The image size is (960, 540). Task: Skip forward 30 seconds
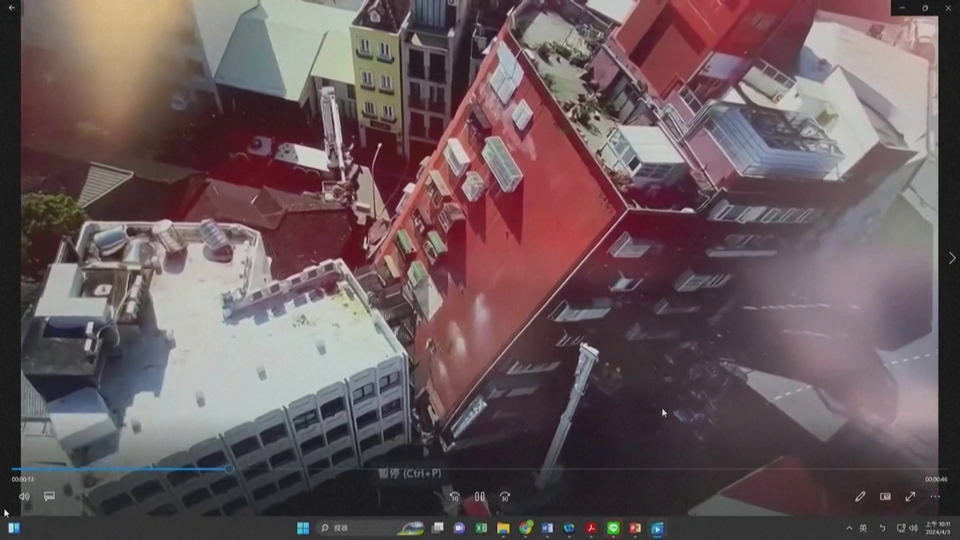[x=504, y=497]
